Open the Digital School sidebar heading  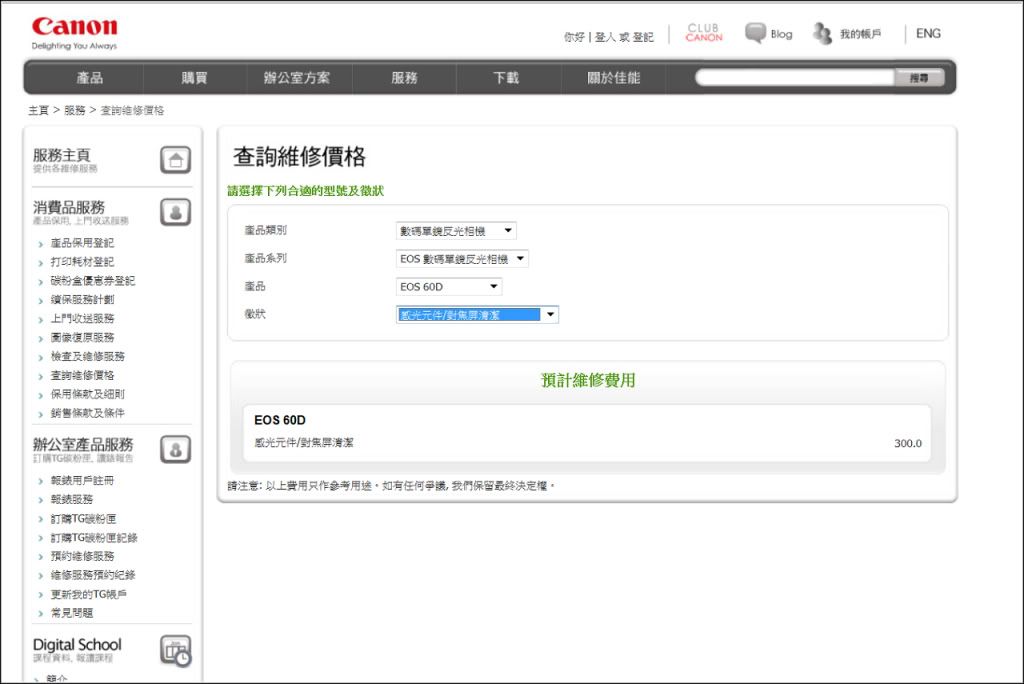pyautogui.click(x=77, y=645)
